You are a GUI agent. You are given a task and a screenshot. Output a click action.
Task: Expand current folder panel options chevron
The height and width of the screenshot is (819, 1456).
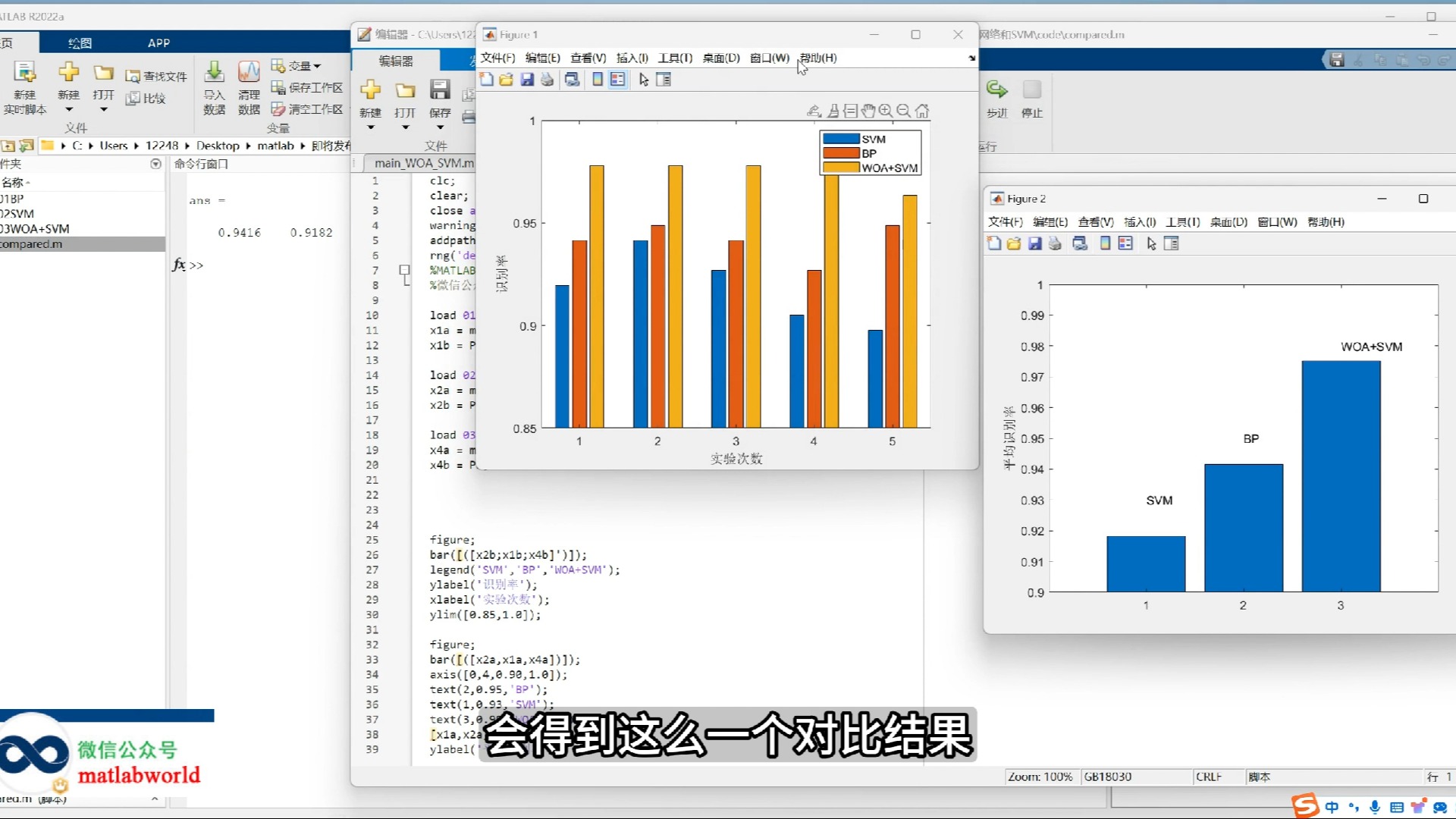click(155, 164)
